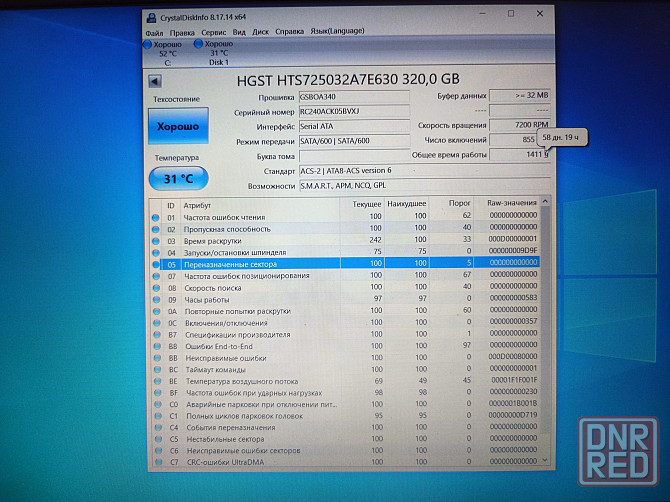This screenshot has width=670, height=502.
Task: Open the Файл menu
Action: pyautogui.click(x=154, y=32)
